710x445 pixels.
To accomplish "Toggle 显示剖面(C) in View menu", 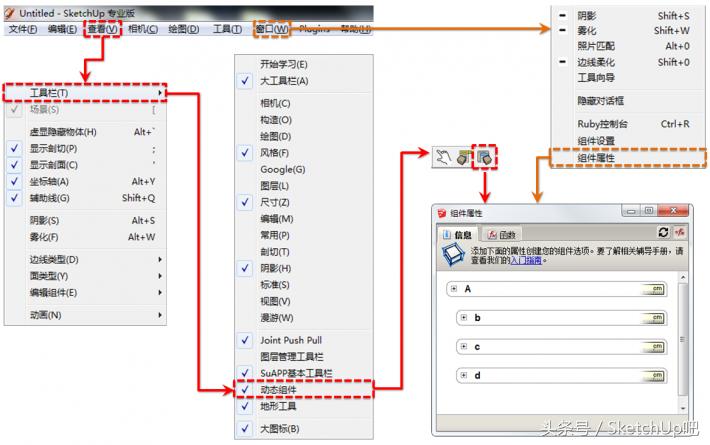I will click(14, 165).
